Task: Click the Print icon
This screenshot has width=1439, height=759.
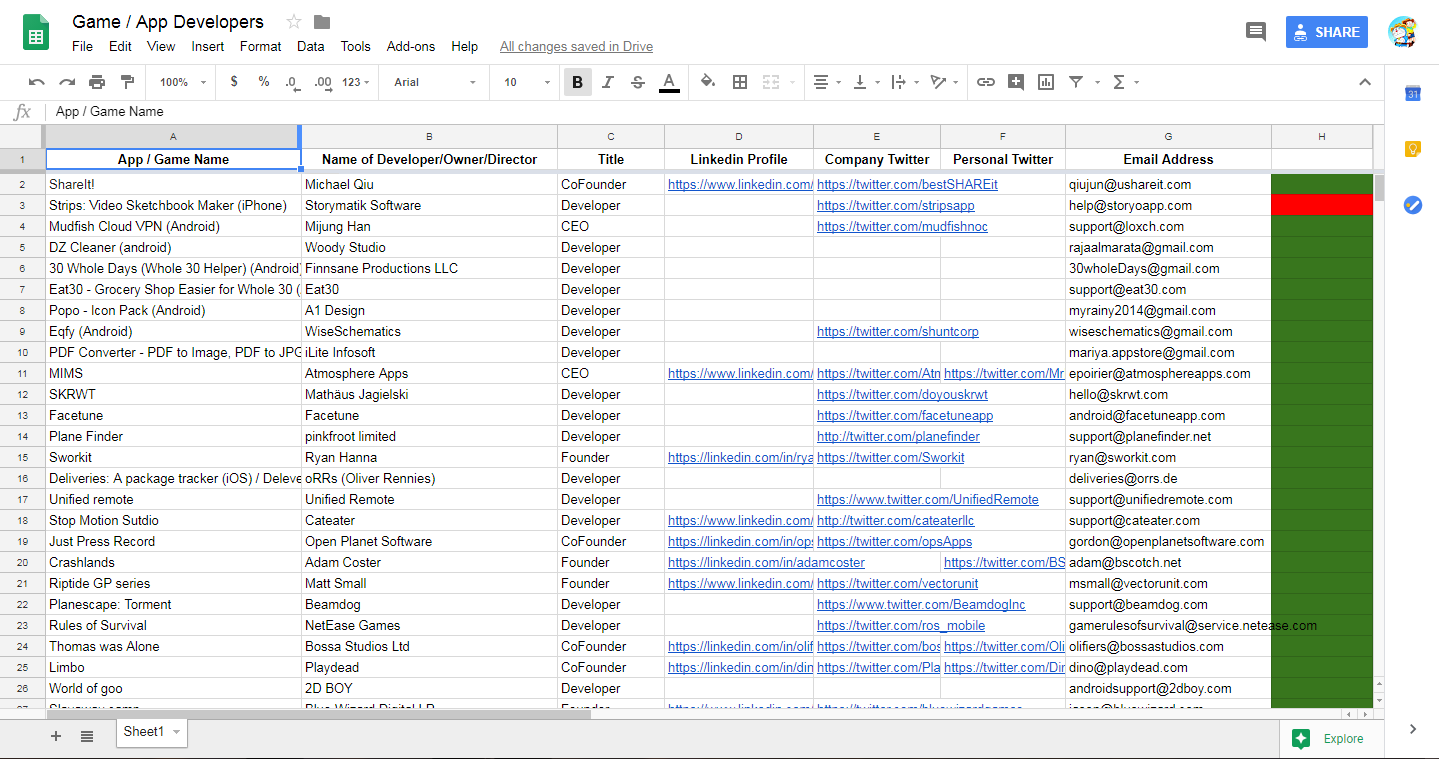Action: (x=97, y=82)
